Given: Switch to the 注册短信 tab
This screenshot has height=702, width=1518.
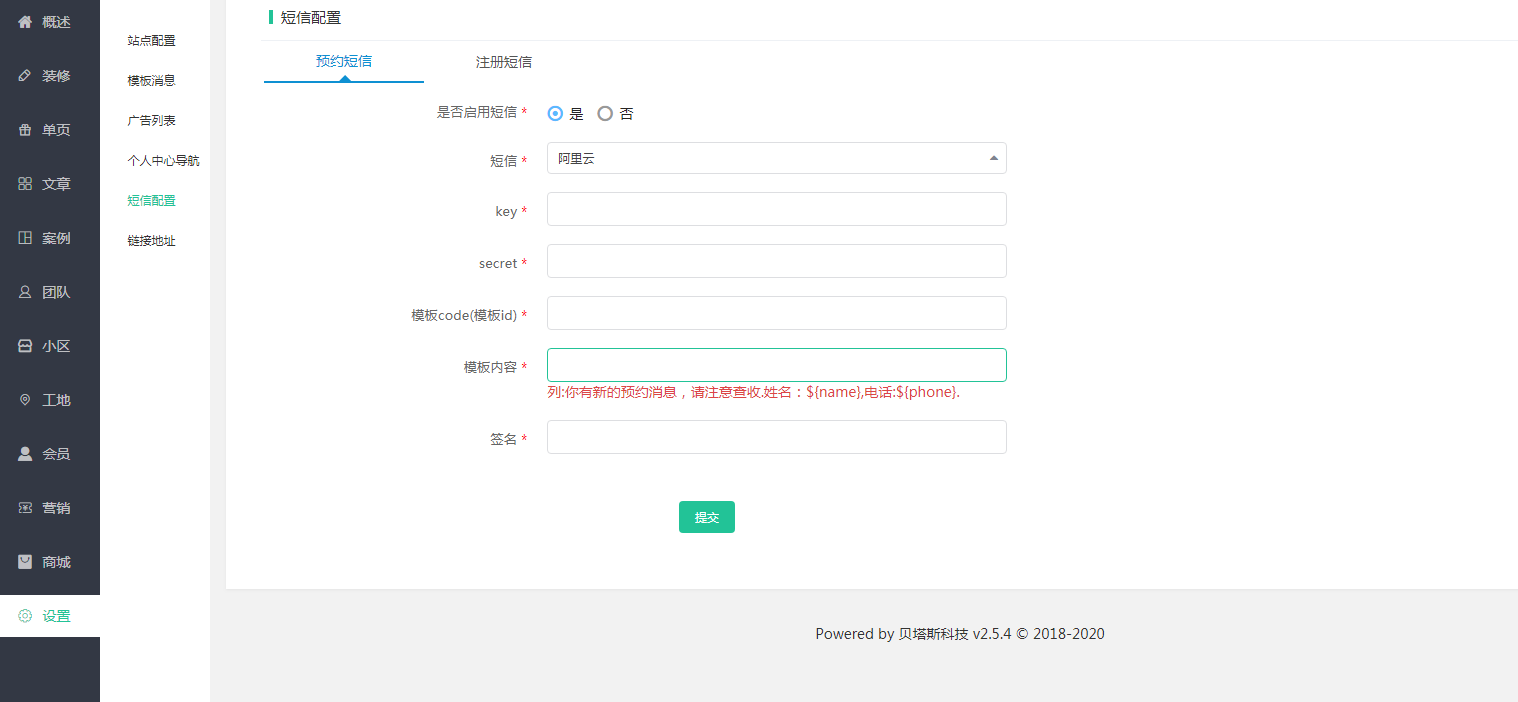Looking at the screenshot, I should pos(504,61).
